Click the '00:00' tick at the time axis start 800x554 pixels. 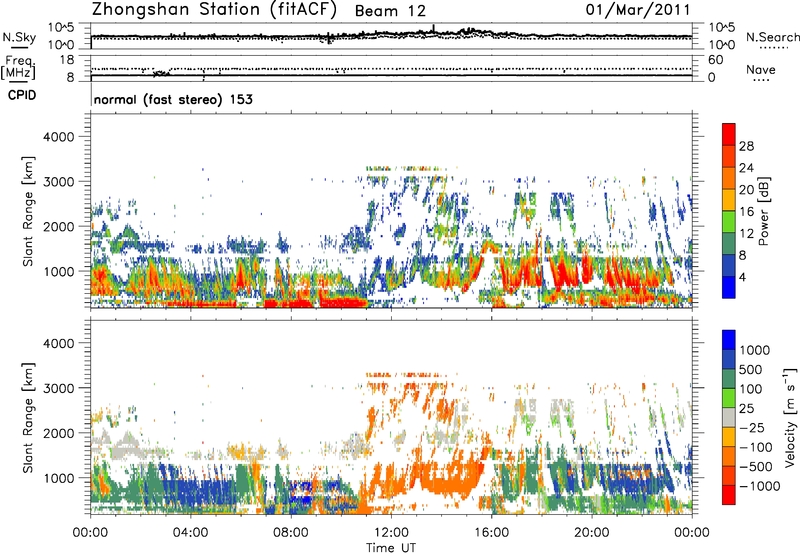[x=90, y=533]
